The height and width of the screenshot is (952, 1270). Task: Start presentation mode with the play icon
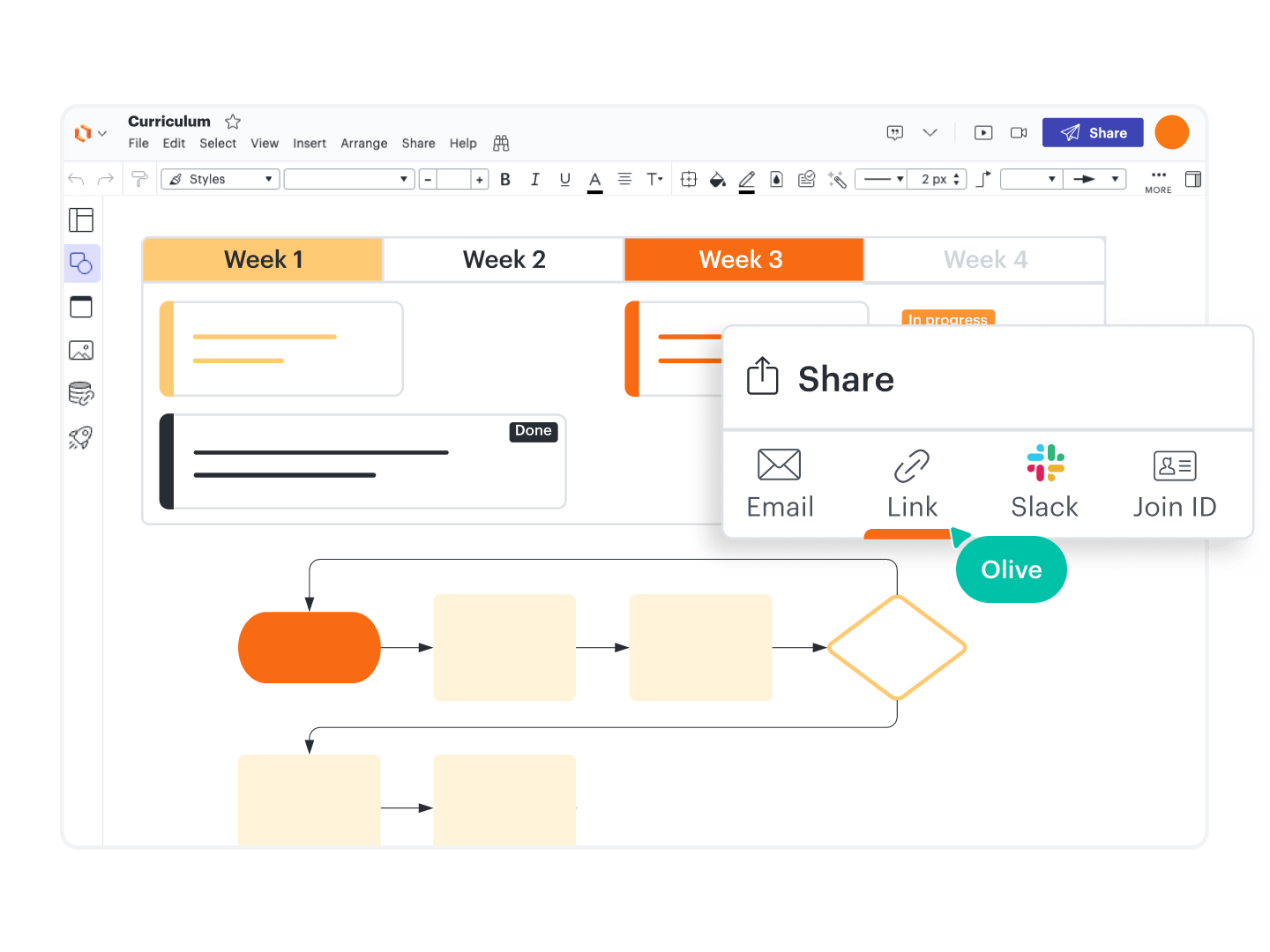(x=983, y=132)
